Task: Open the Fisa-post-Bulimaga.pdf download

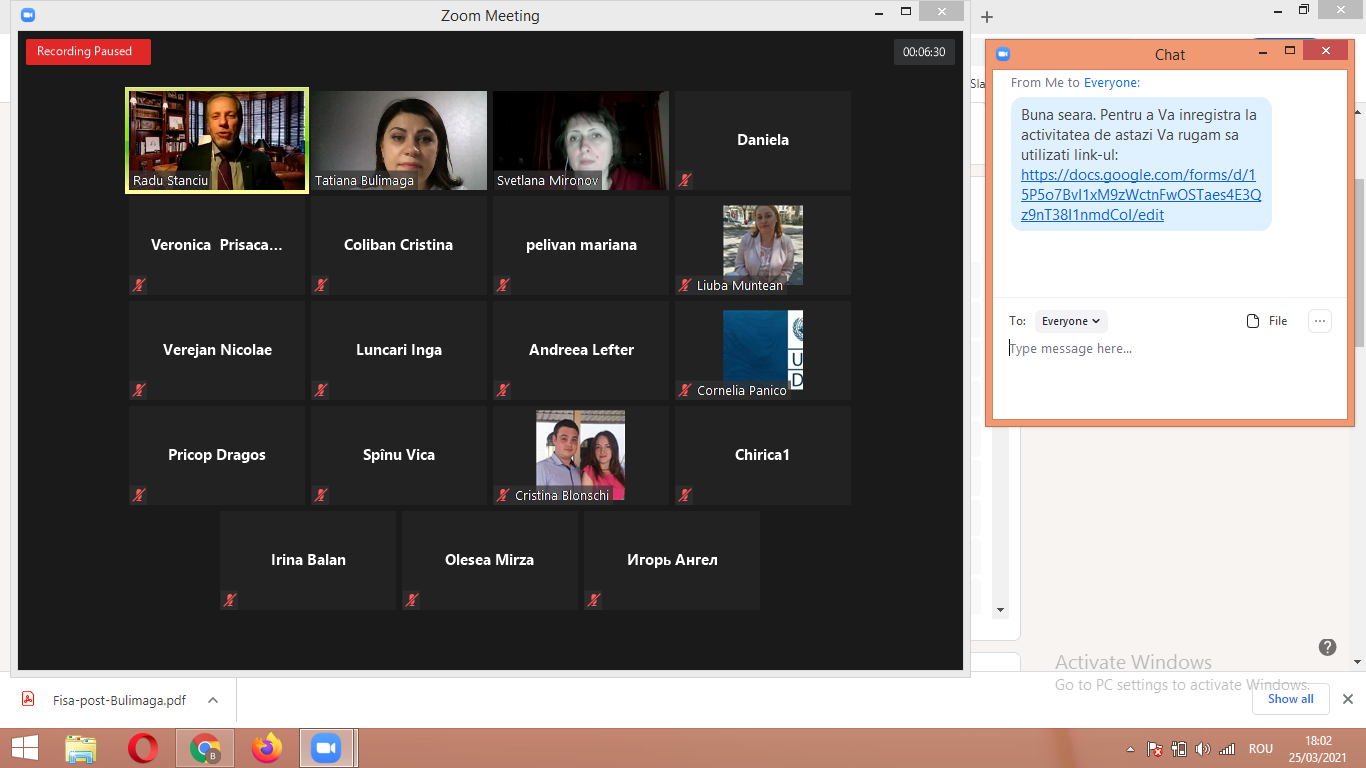Action: click(x=119, y=700)
